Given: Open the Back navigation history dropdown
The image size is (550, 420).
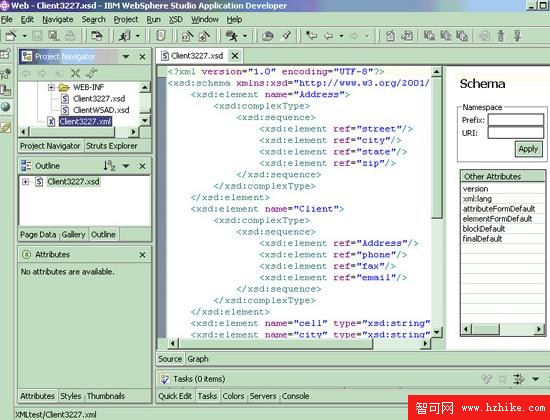Looking at the screenshot, I should (x=341, y=36).
